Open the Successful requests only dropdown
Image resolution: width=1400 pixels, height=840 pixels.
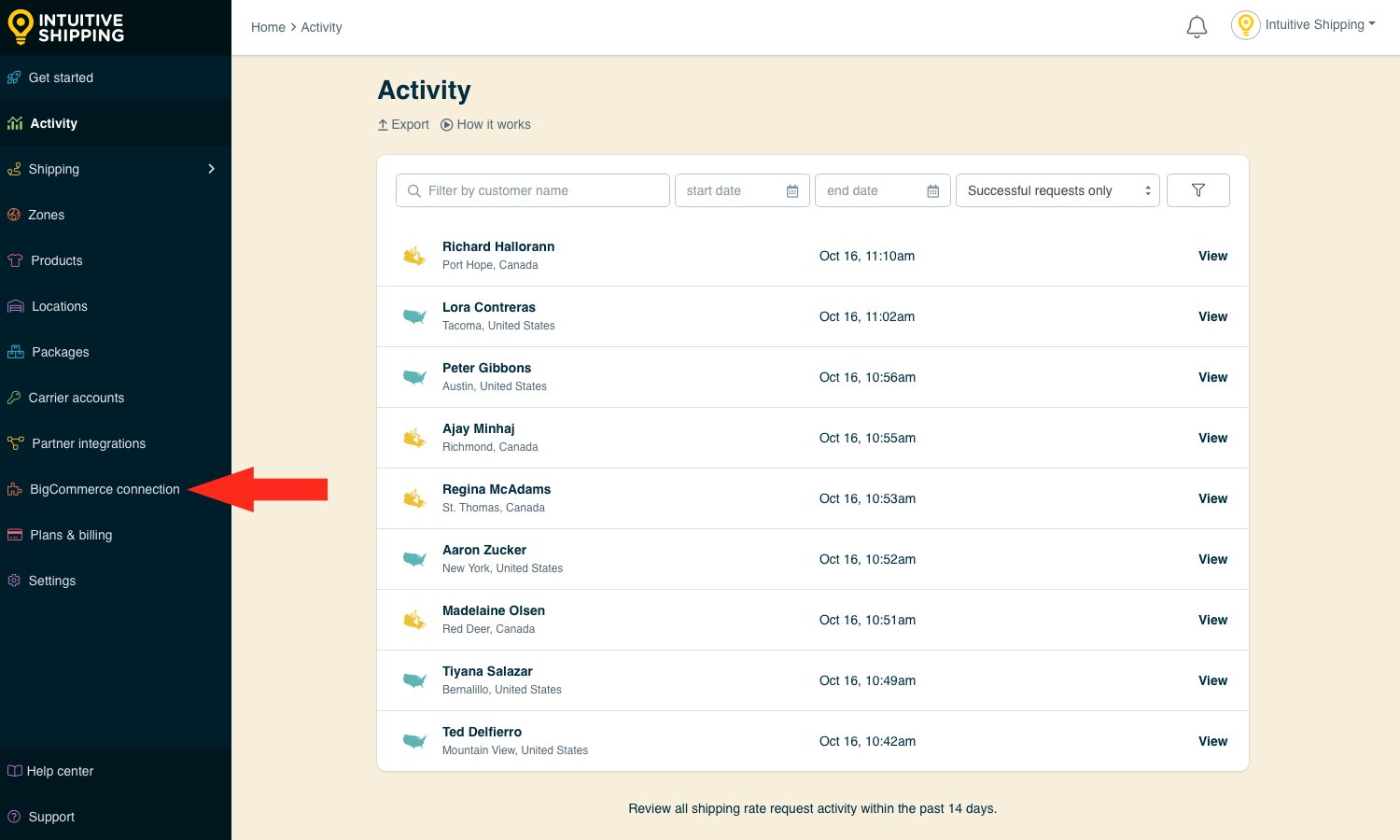point(1057,190)
